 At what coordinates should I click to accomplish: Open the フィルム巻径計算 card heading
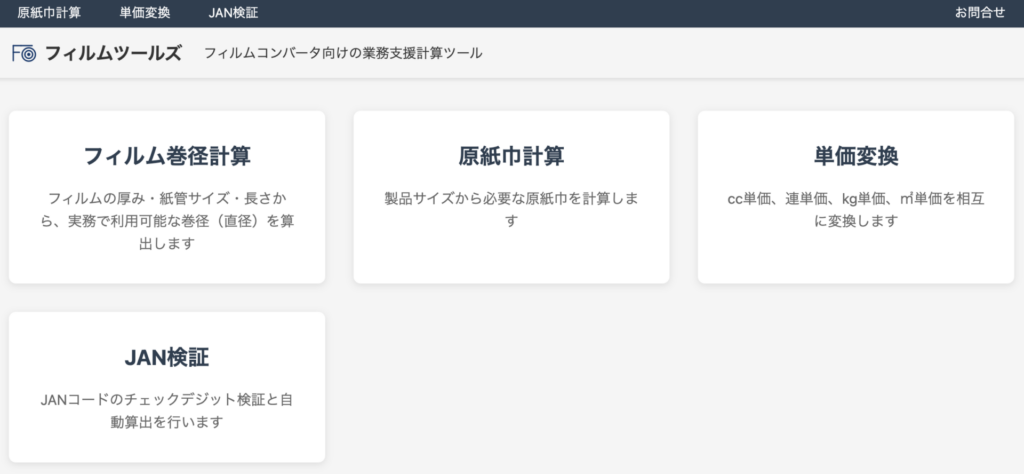167,156
